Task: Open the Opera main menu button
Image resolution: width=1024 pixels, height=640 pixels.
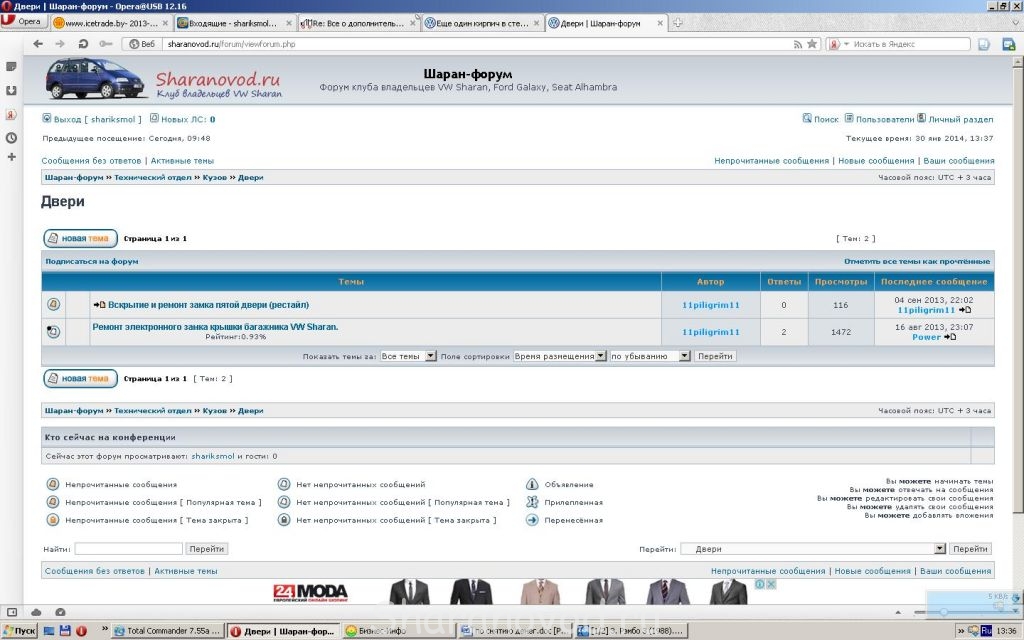Action: [24, 21]
